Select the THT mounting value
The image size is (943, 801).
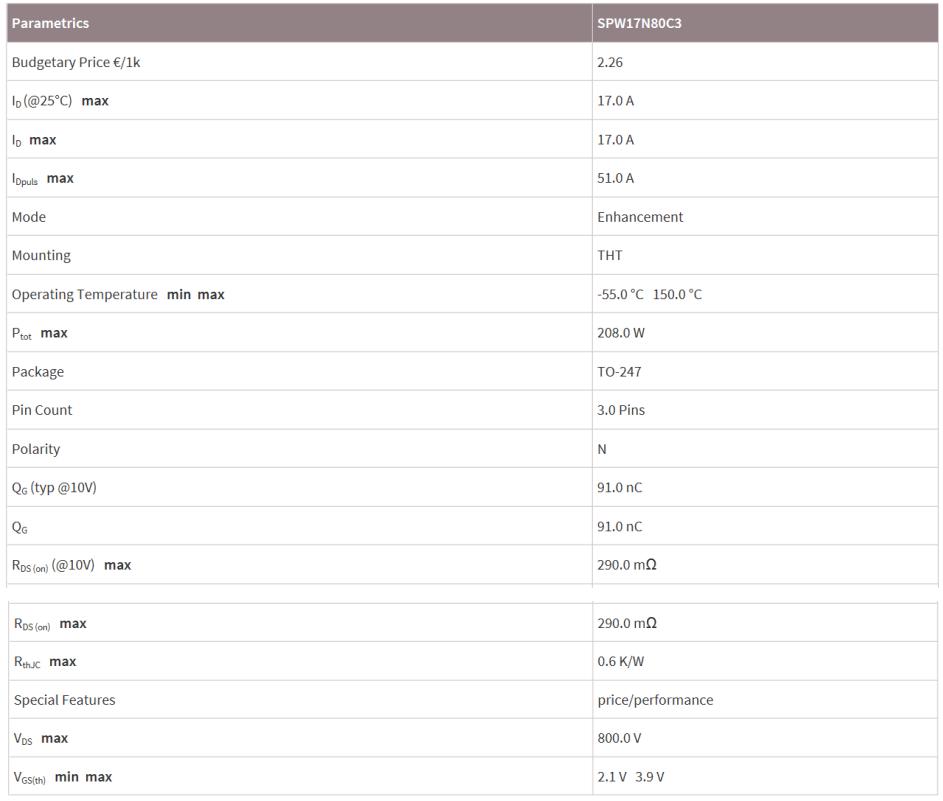click(610, 255)
